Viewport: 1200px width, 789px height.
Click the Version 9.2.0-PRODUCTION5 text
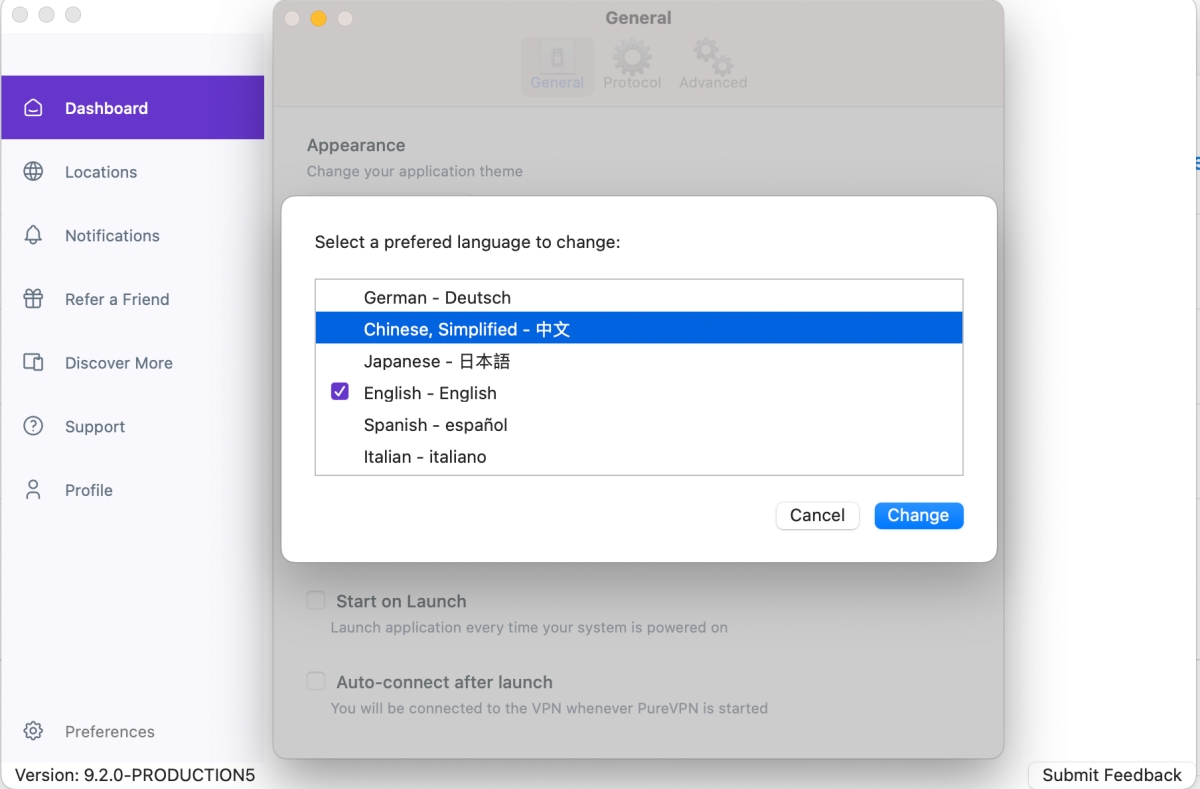[x=135, y=775]
